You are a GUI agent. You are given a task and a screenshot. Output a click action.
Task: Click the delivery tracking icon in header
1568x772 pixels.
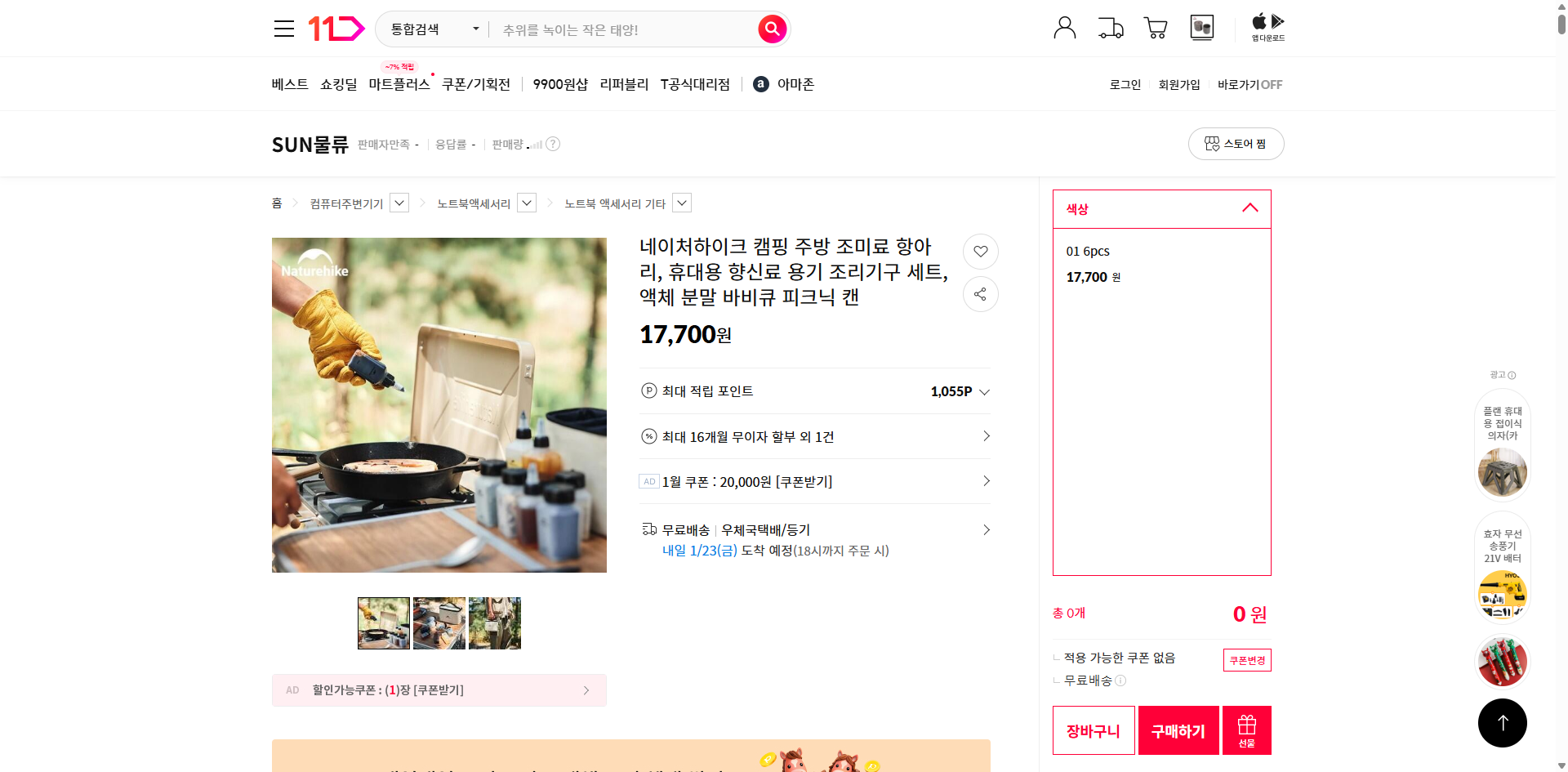1110,28
